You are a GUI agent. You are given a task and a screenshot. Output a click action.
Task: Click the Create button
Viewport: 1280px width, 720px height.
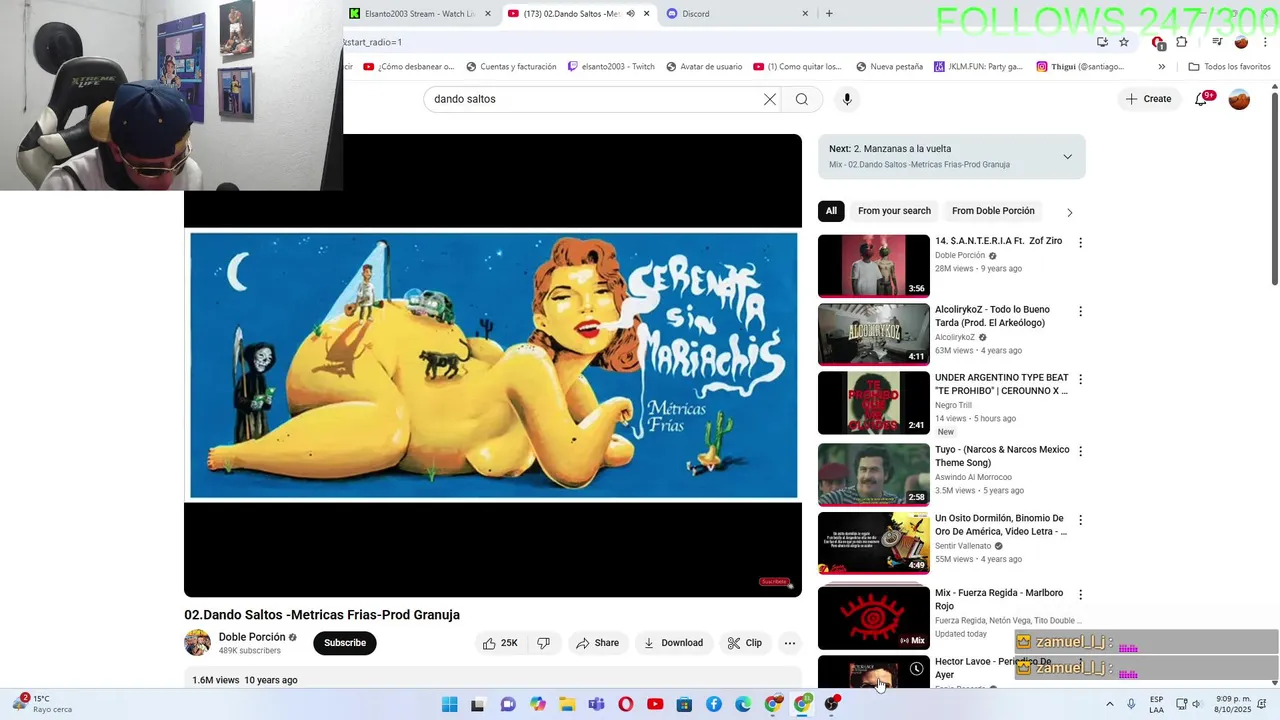pyautogui.click(x=1148, y=99)
